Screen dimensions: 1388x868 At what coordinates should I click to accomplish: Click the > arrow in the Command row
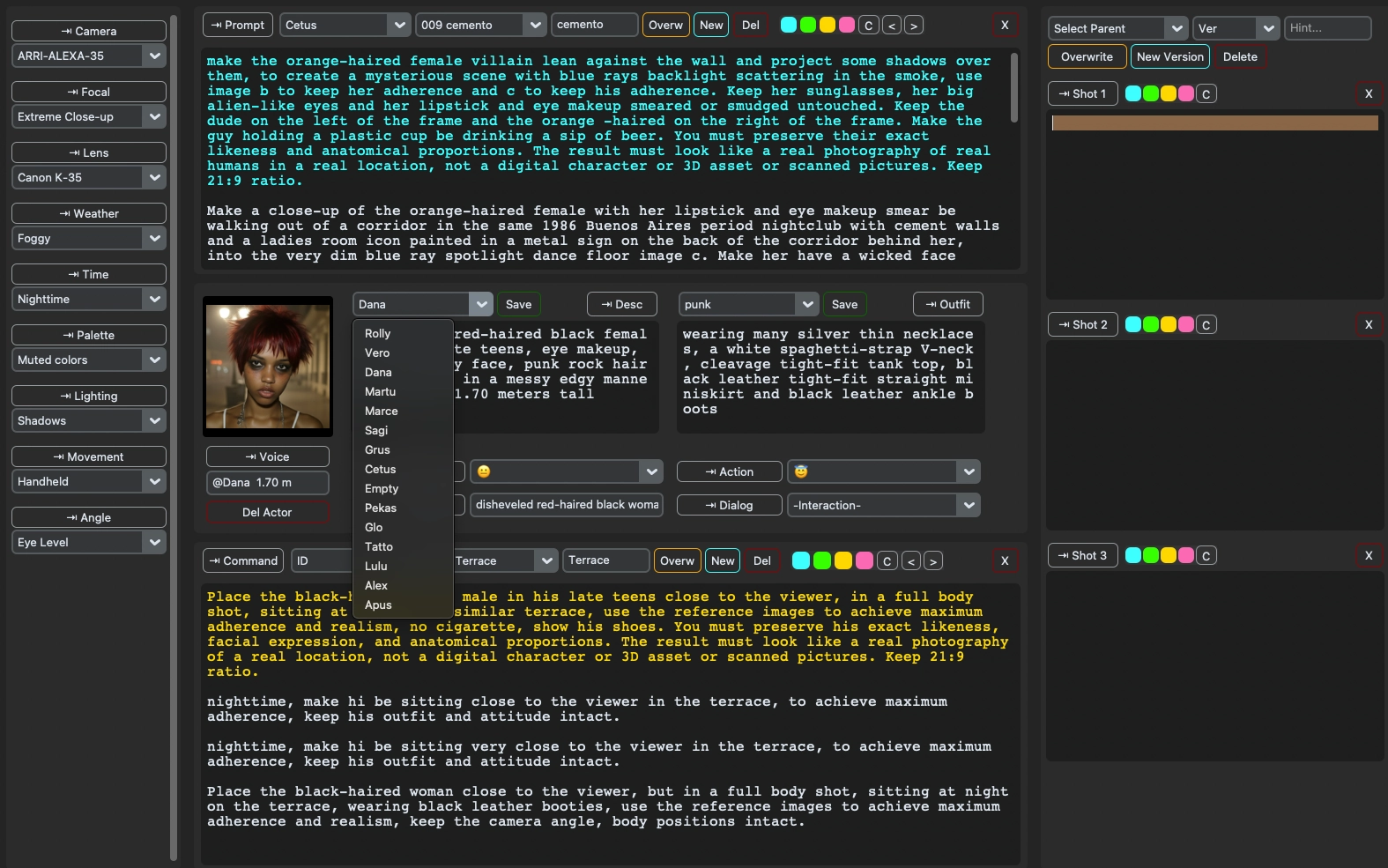pyautogui.click(x=933, y=561)
